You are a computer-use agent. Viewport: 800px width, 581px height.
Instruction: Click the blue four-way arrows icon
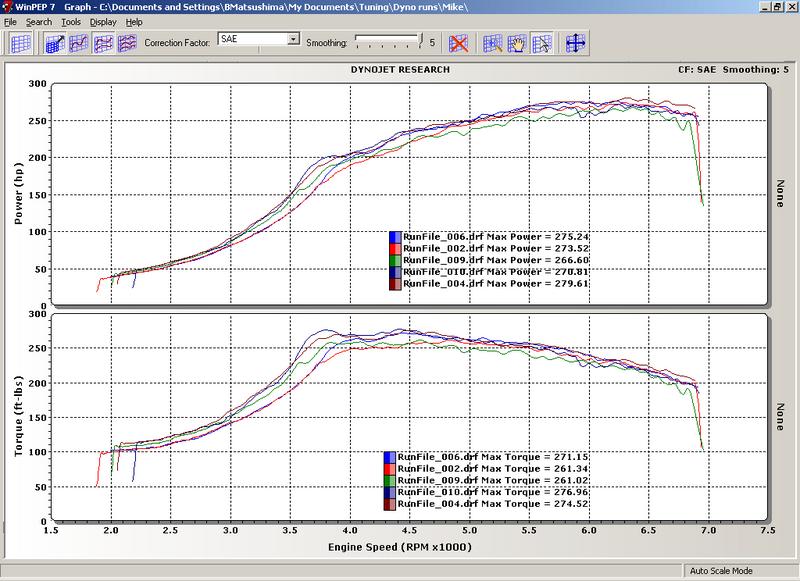576,43
